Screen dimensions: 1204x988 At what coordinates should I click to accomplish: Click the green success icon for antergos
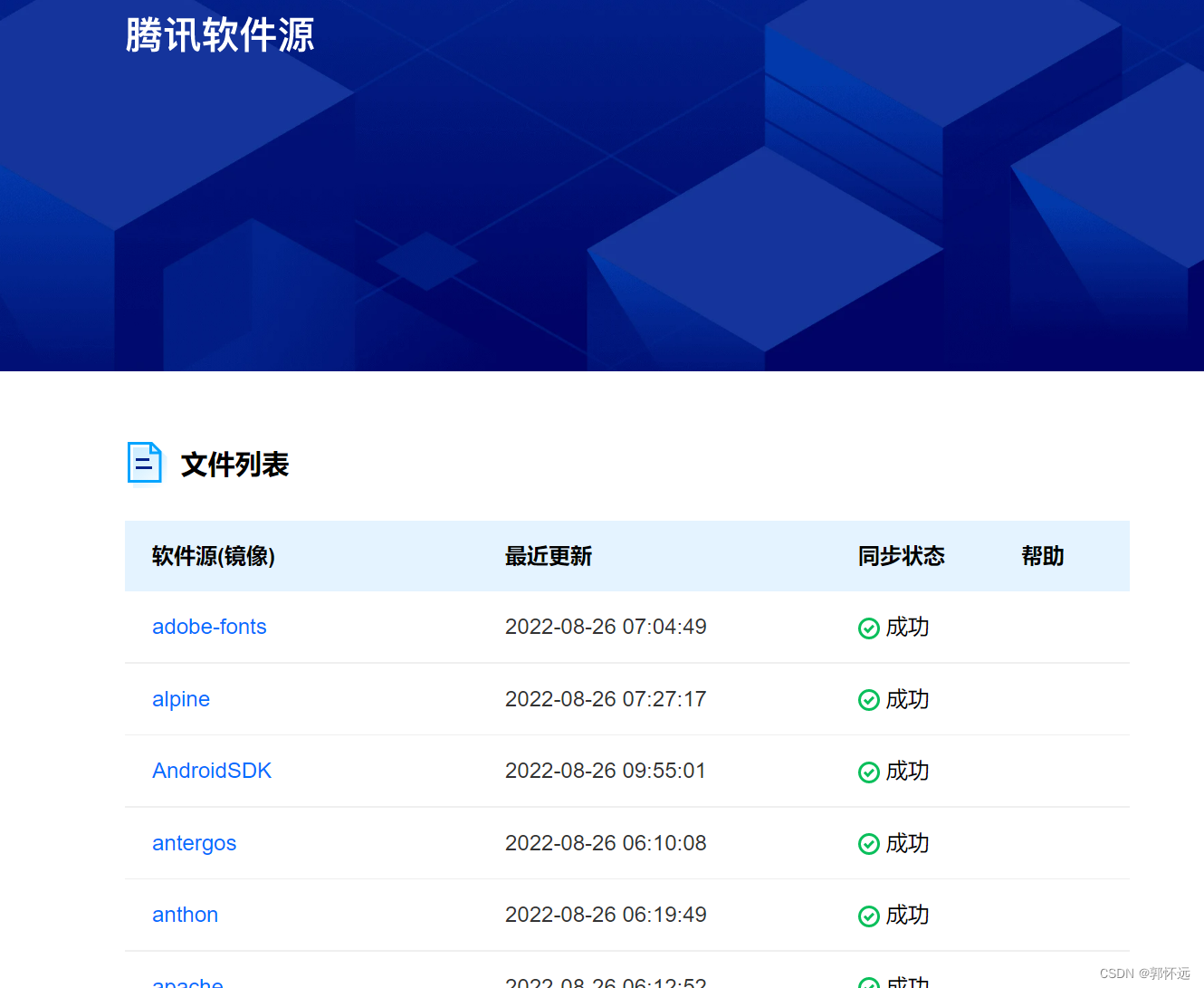[x=869, y=844]
